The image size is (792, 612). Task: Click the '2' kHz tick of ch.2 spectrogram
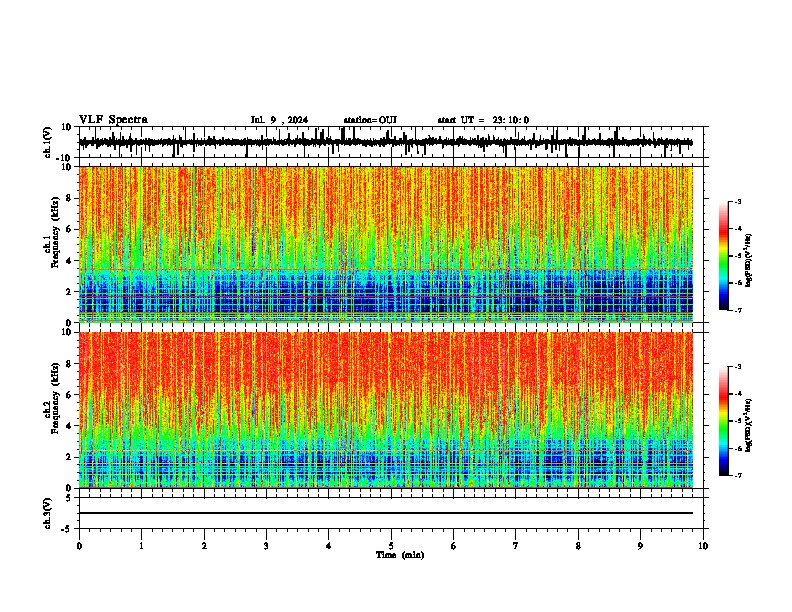click(70, 457)
